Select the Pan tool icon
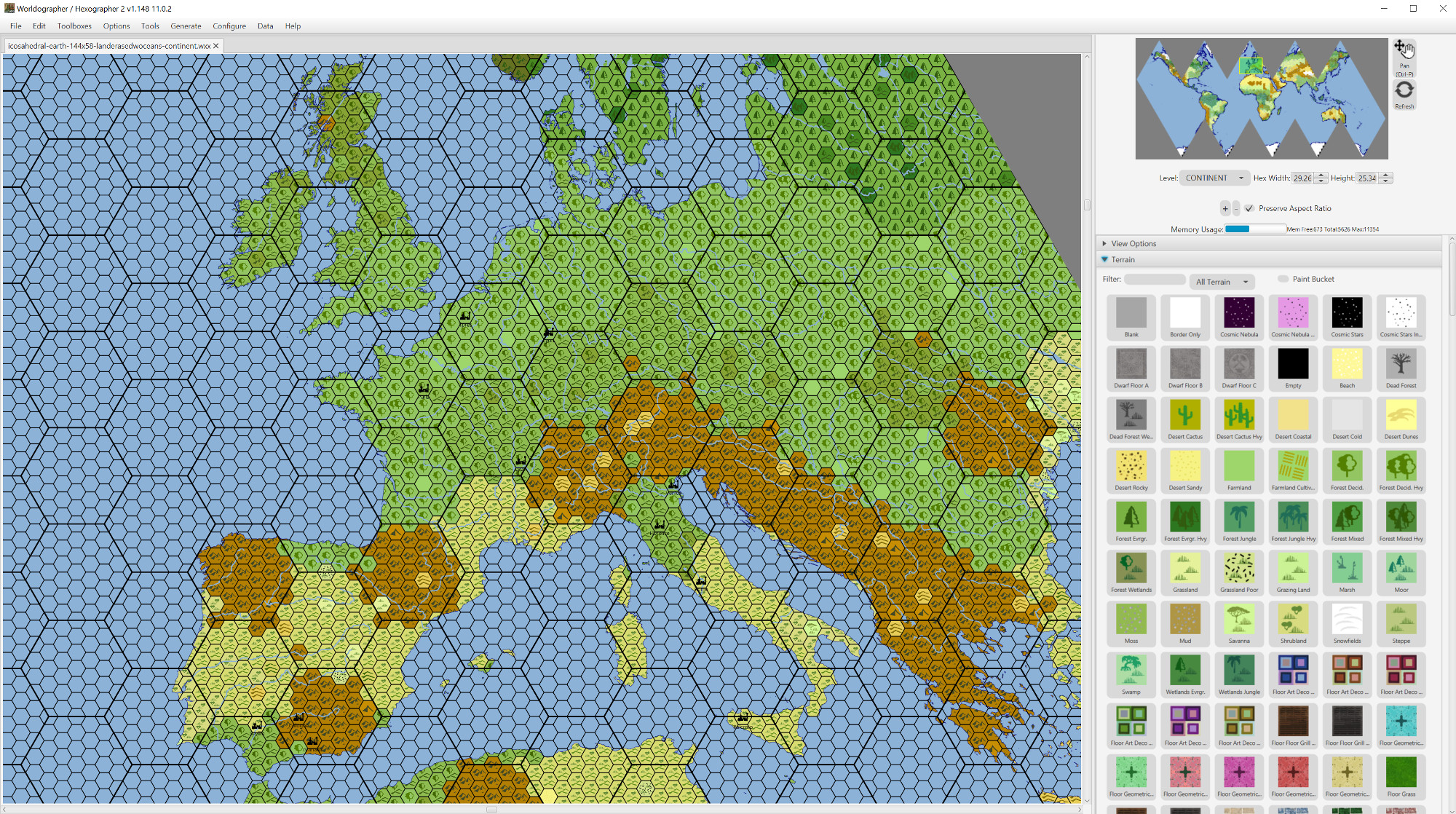The image size is (1456, 814). click(x=1404, y=50)
